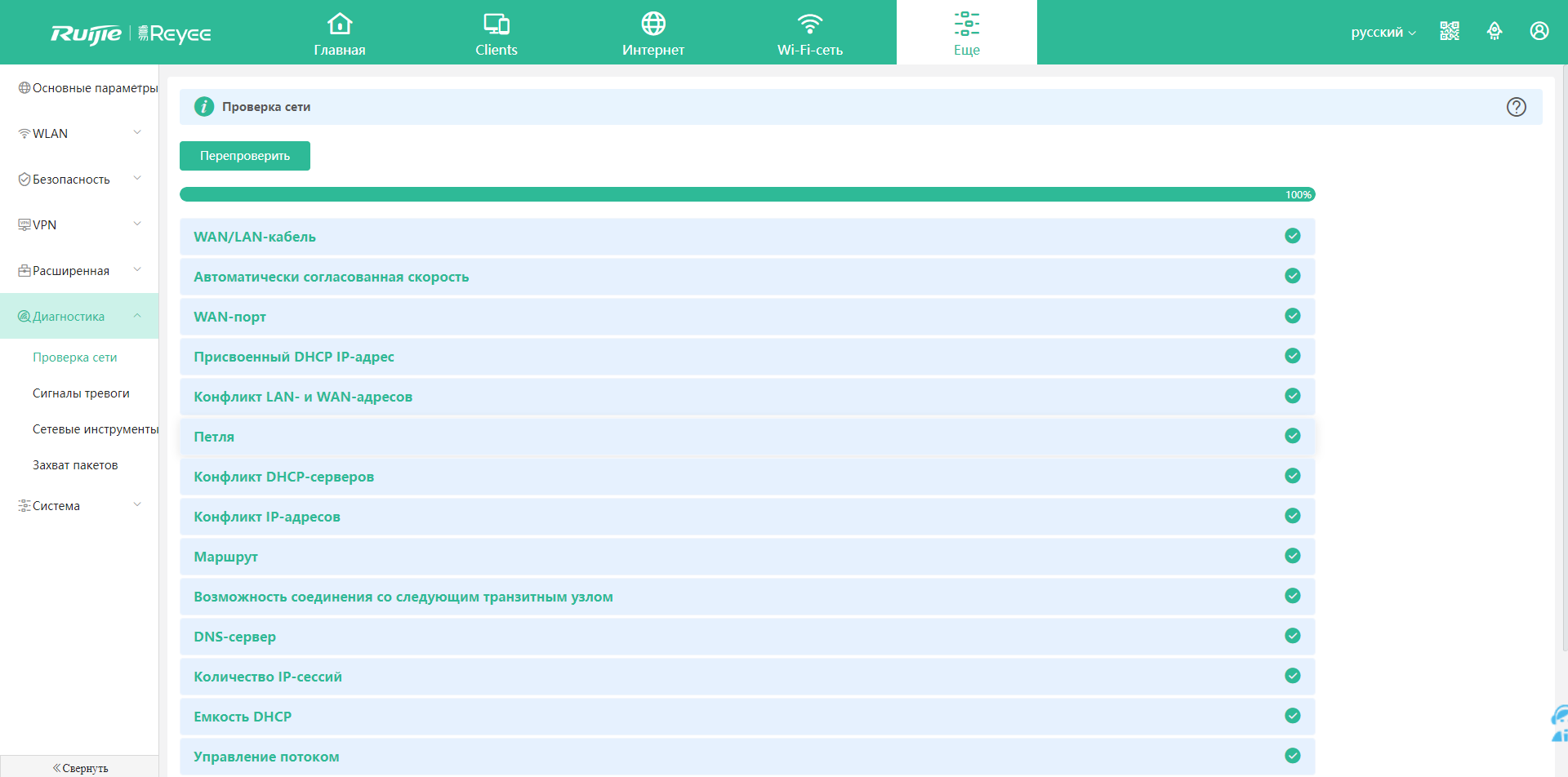1568x777 pixels.
Task: Expand the DNS-сервер check row
Action: [x=747, y=636]
